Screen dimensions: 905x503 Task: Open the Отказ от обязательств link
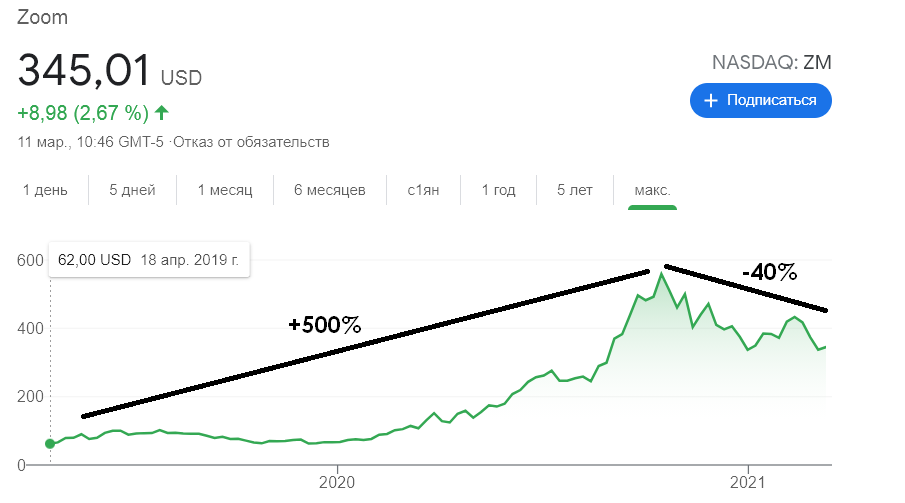(x=251, y=142)
